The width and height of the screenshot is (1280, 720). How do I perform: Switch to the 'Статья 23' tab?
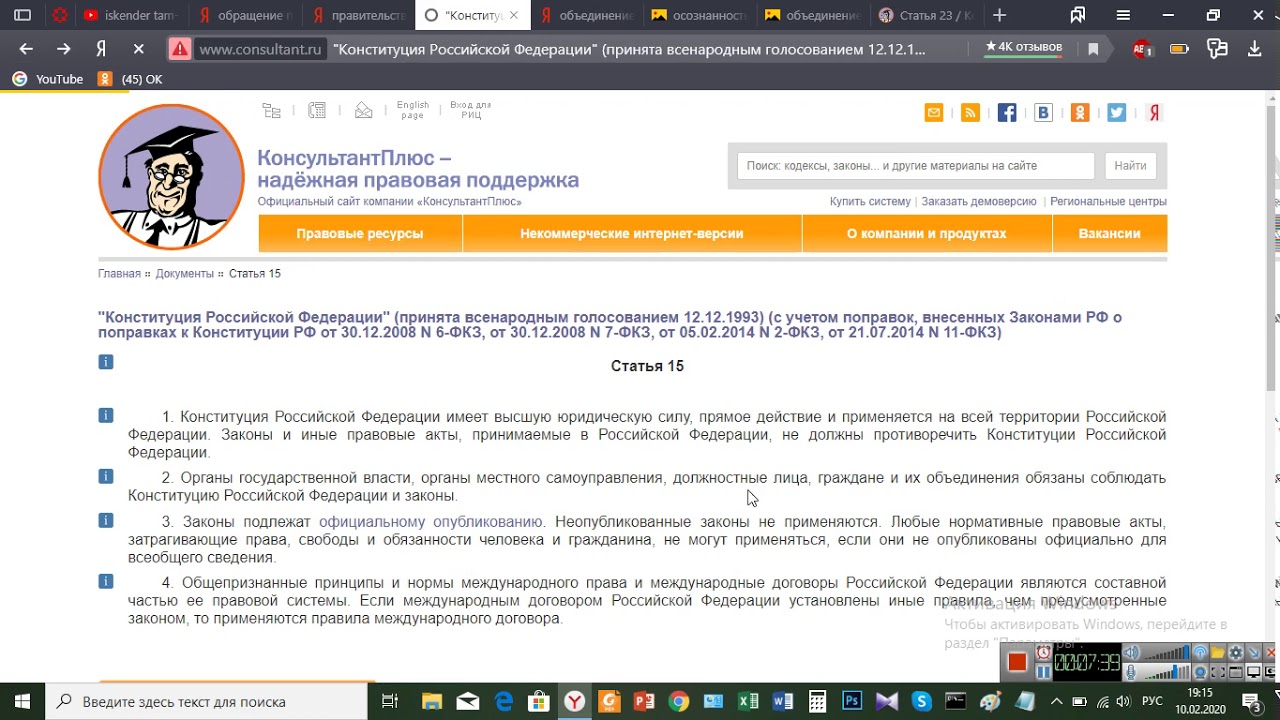925,15
